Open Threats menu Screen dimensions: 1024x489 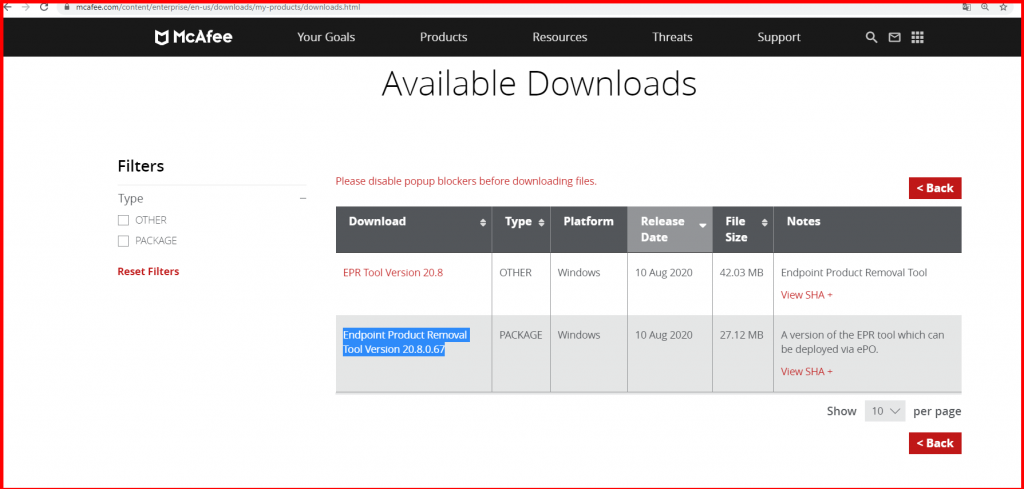672,37
